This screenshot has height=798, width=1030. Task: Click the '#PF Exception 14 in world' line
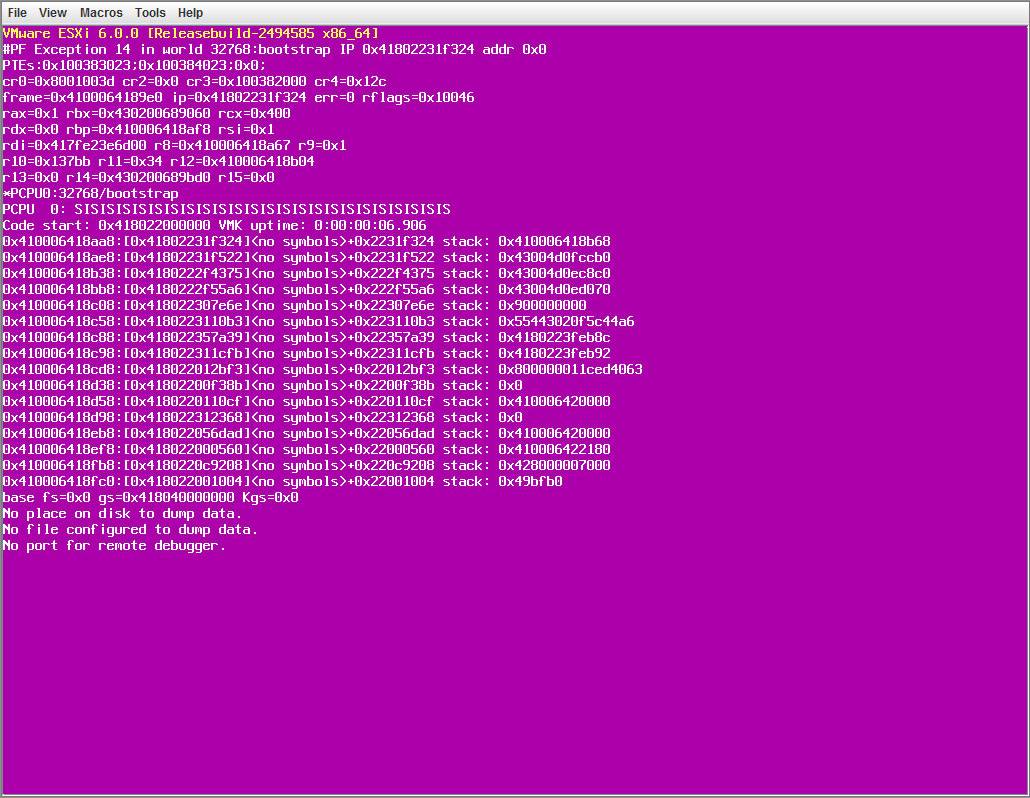[x=275, y=49]
